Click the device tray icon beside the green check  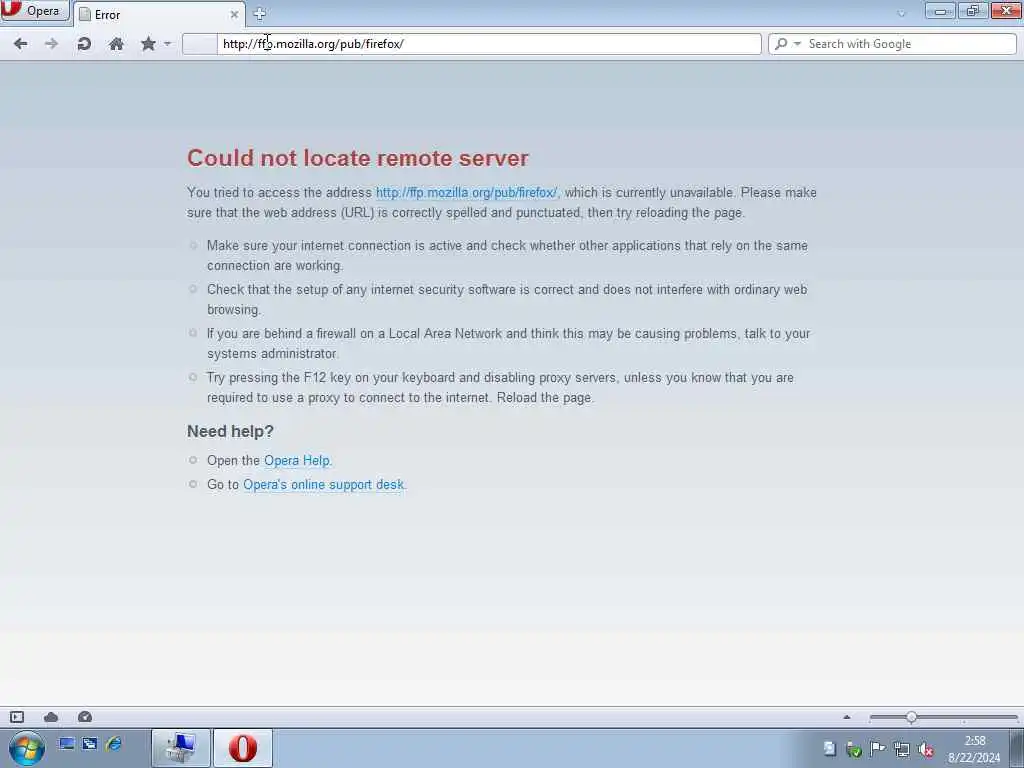(x=829, y=749)
